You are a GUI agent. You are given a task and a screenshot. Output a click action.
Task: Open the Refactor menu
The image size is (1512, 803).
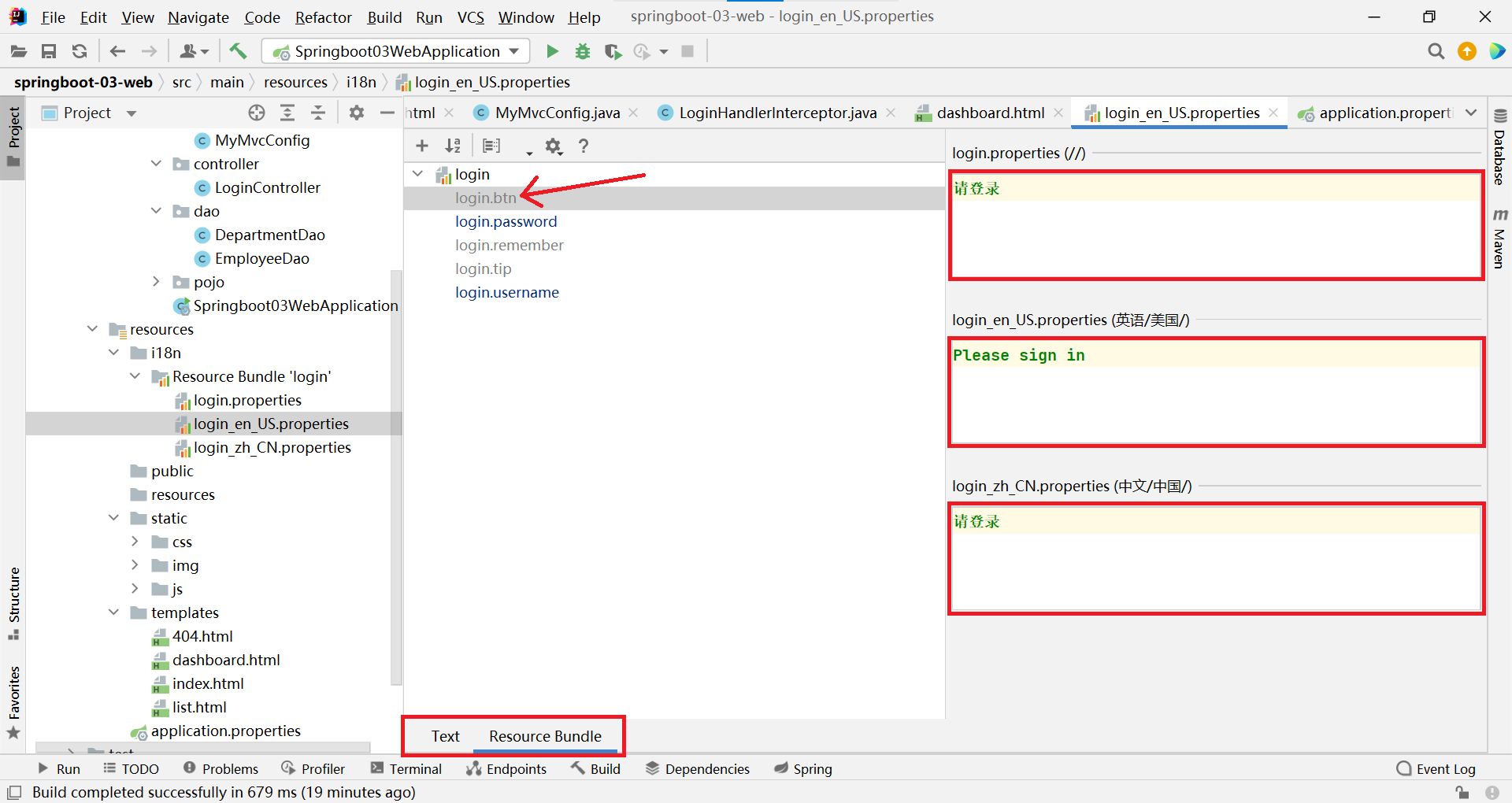[323, 17]
